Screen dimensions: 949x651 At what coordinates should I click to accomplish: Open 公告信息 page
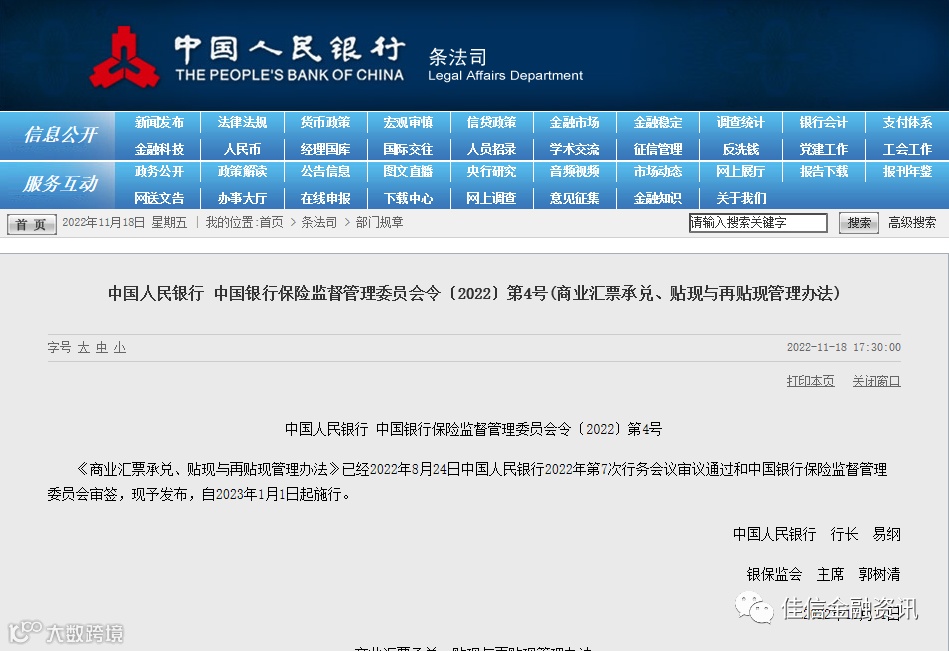point(325,171)
